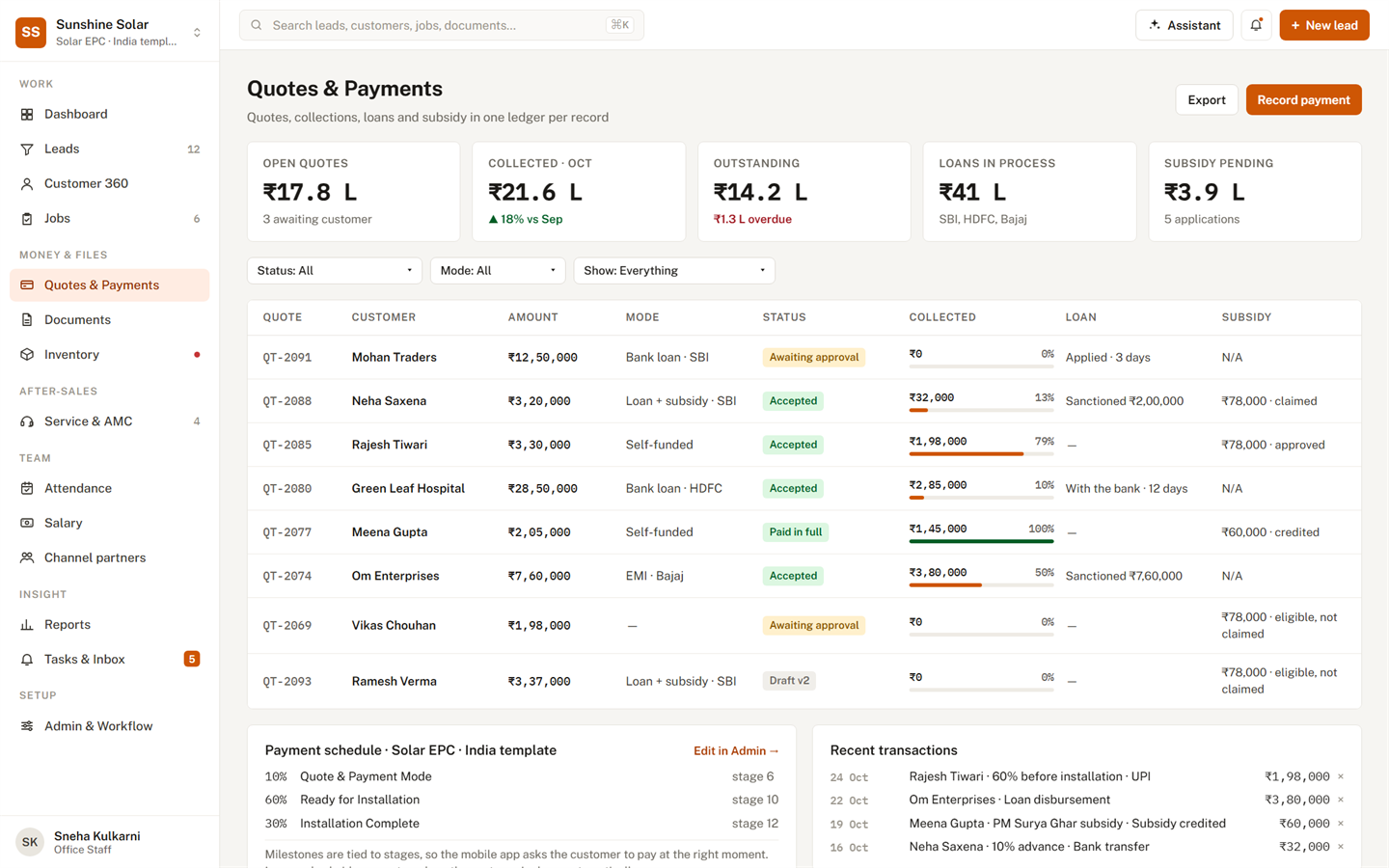The height and width of the screenshot is (868, 1389).
Task: Follow the Edit in Admin link
Action: [736, 751]
